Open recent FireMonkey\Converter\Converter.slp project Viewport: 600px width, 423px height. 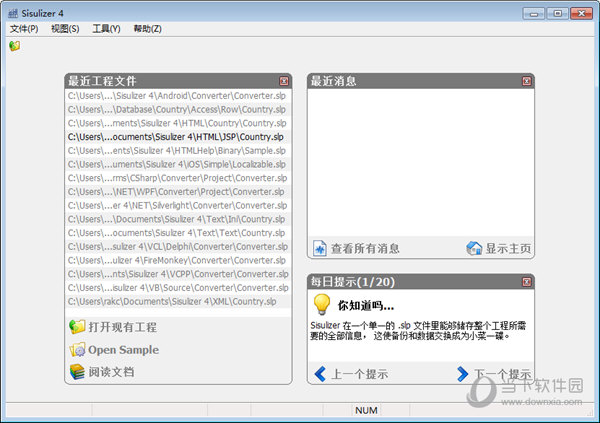178,261
